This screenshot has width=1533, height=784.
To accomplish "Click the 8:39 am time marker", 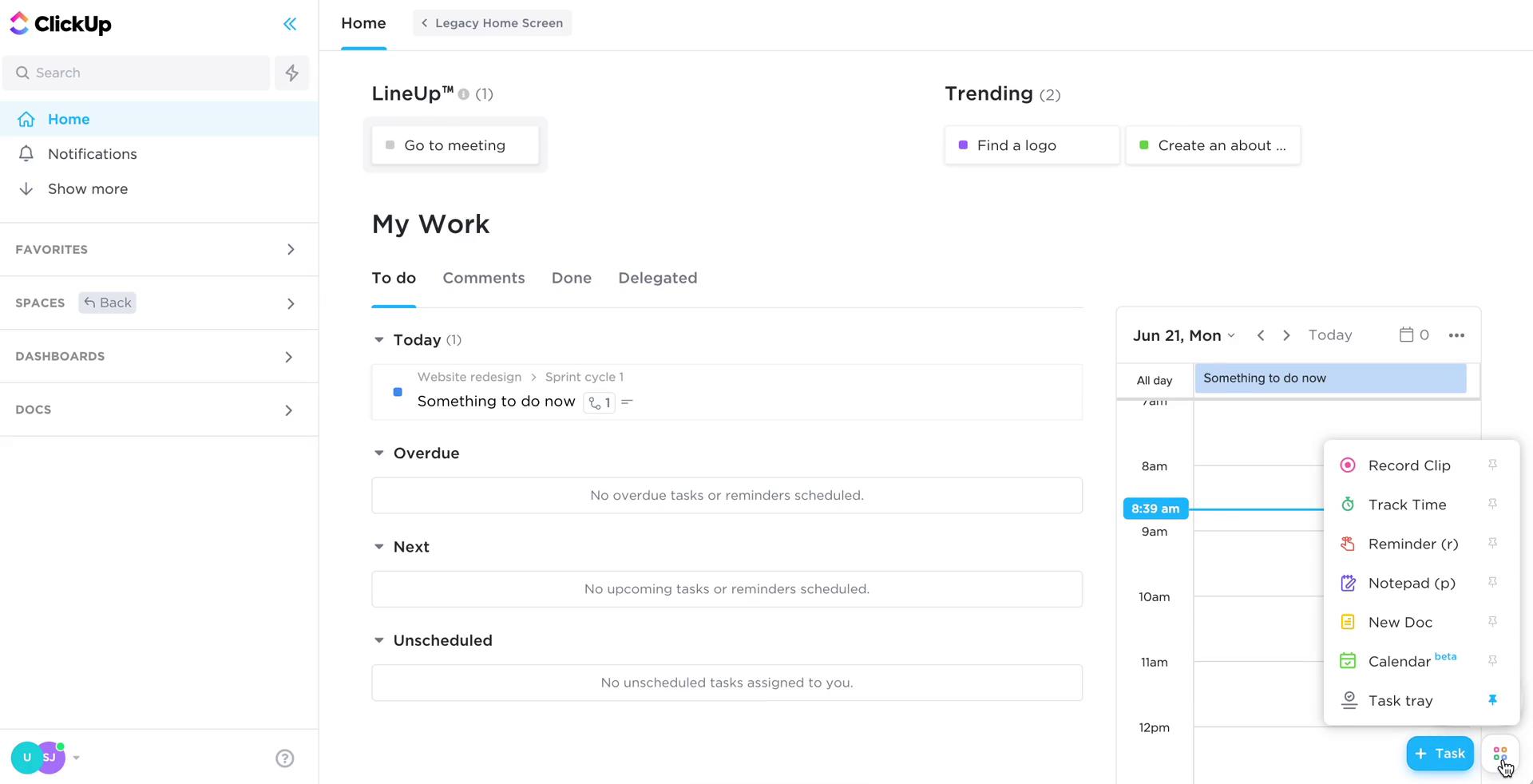I will point(1155,509).
